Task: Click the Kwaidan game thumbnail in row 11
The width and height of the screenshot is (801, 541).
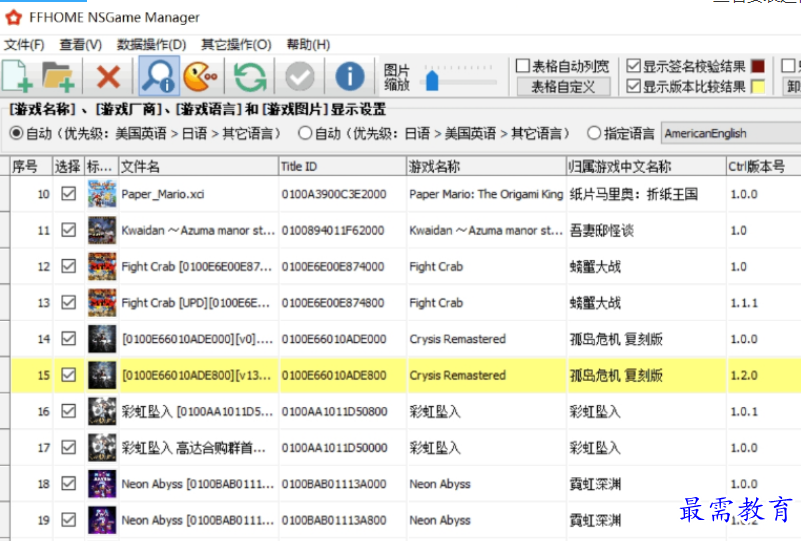Action: pyautogui.click(x=102, y=230)
